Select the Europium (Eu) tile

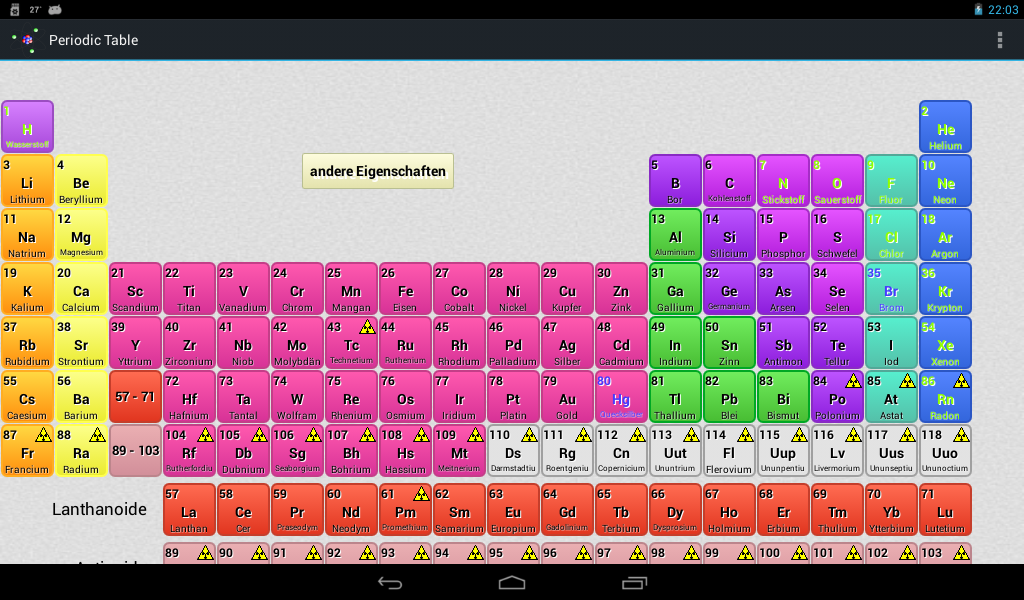(x=513, y=510)
